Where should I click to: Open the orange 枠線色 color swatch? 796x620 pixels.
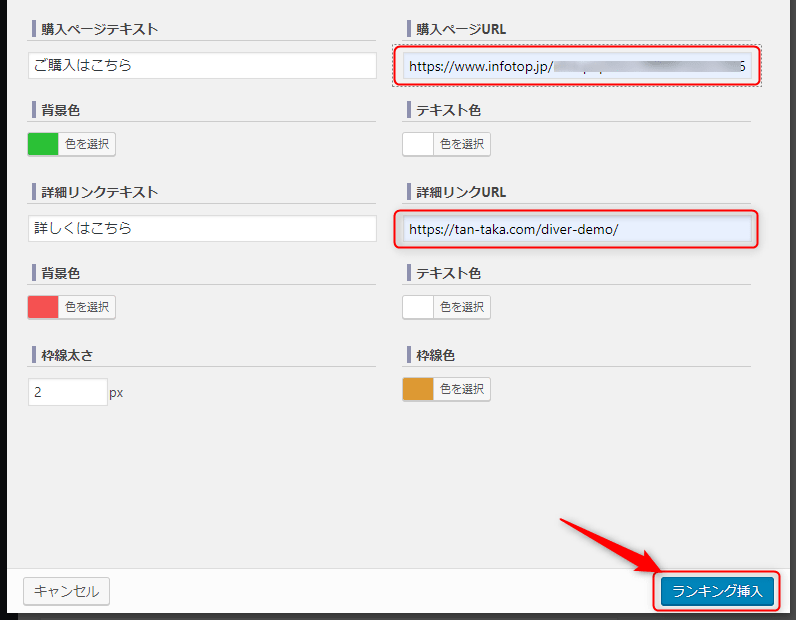point(418,389)
